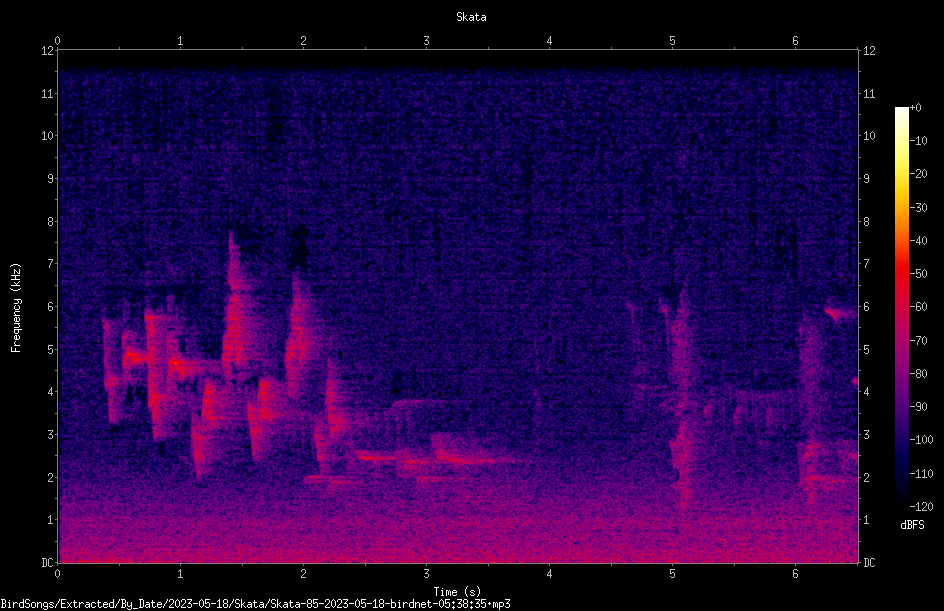Click the file path text at bottom
This screenshot has width=944, height=611.
255,604
